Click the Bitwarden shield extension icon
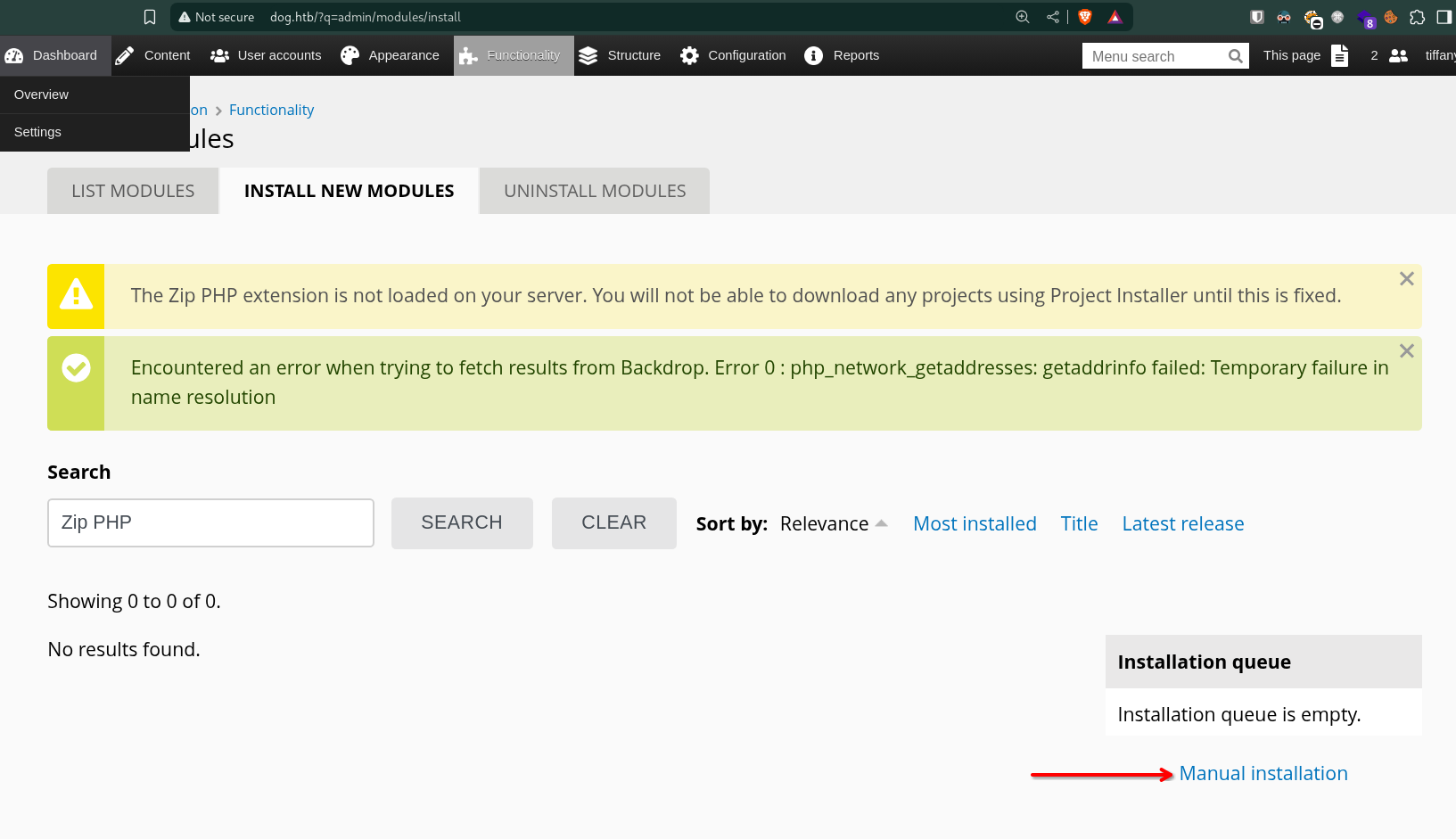The image size is (1456, 839). click(x=1257, y=17)
